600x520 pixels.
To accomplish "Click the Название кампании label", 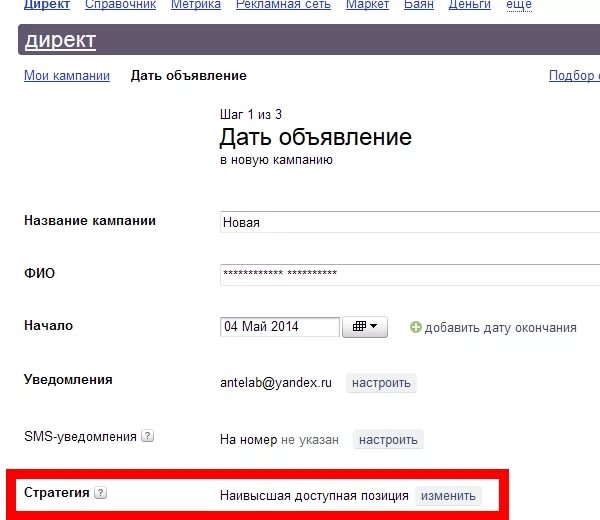I will (90, 220).
